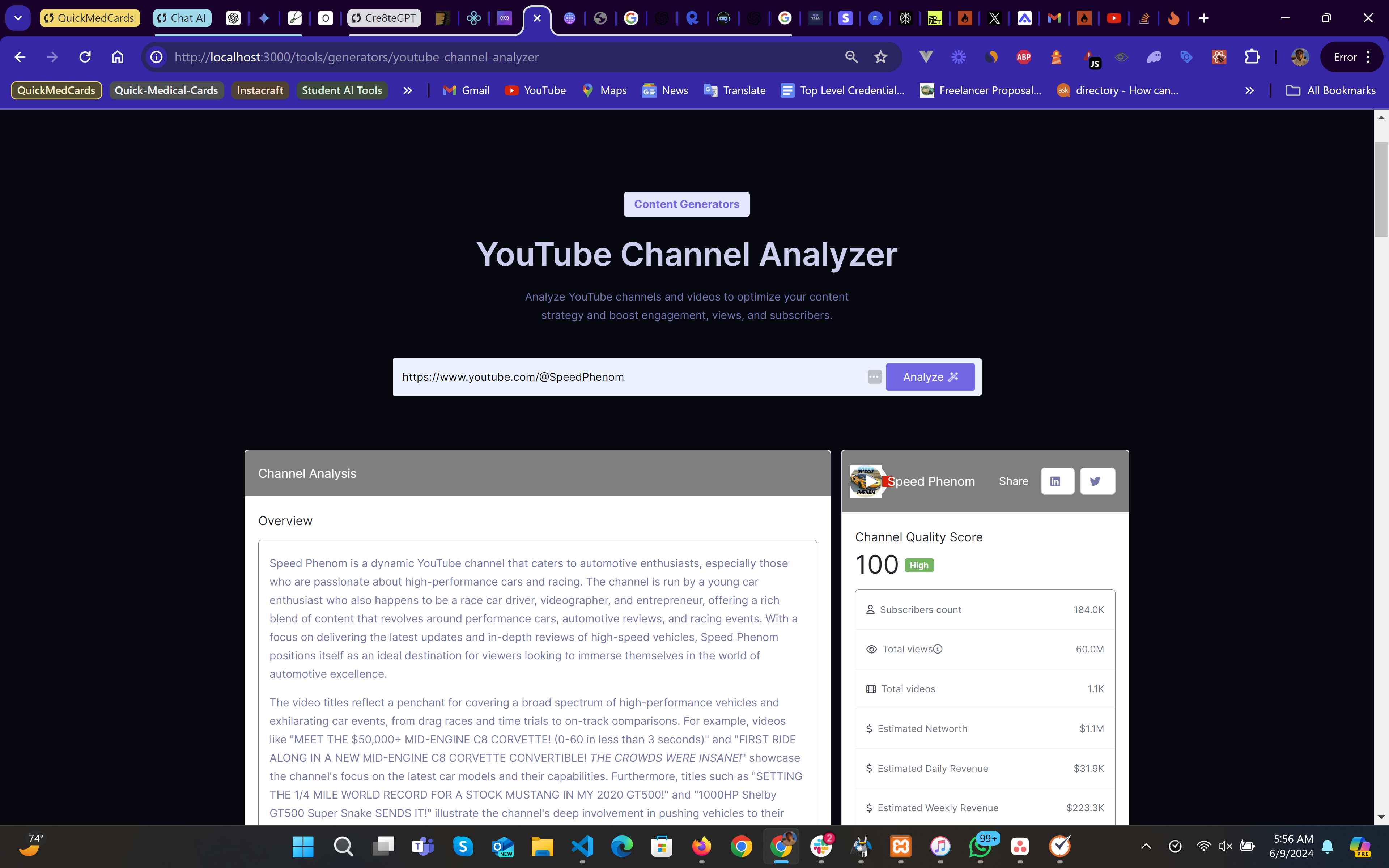Switch to the Cre8teGPT tab
This screenshot has height=868, width=1389.
384,18
